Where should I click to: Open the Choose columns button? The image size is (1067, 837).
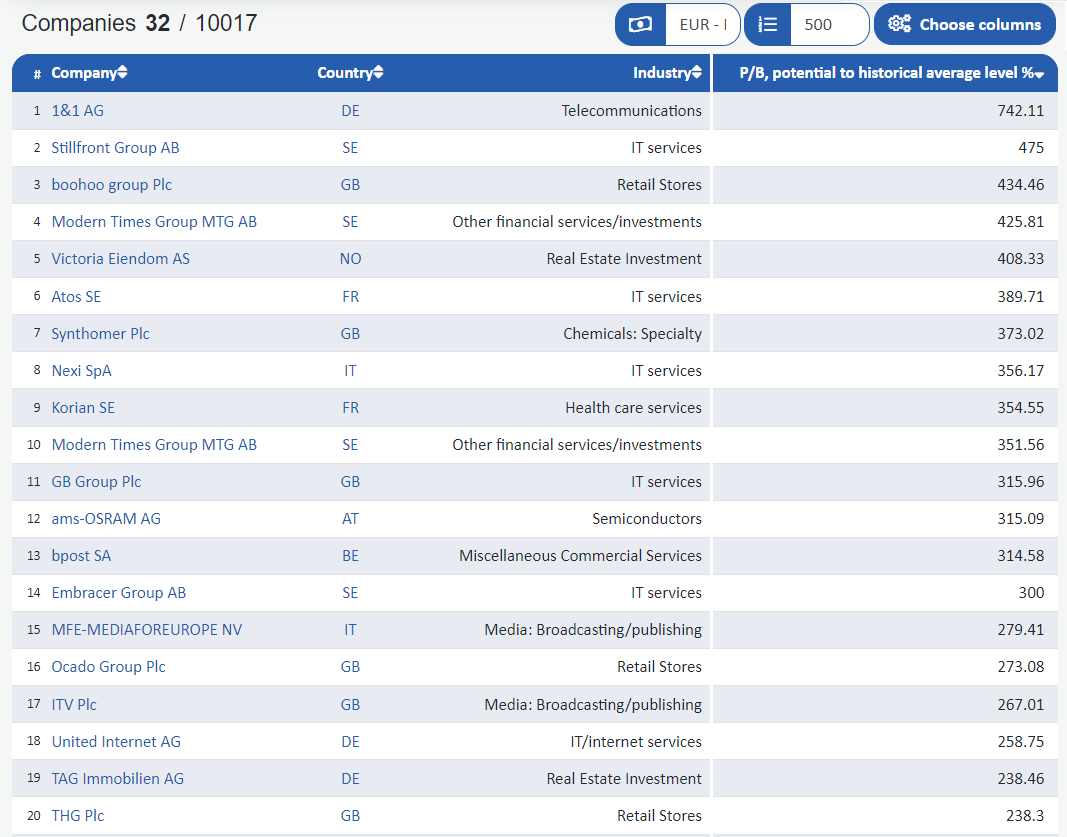click(964, 24)
